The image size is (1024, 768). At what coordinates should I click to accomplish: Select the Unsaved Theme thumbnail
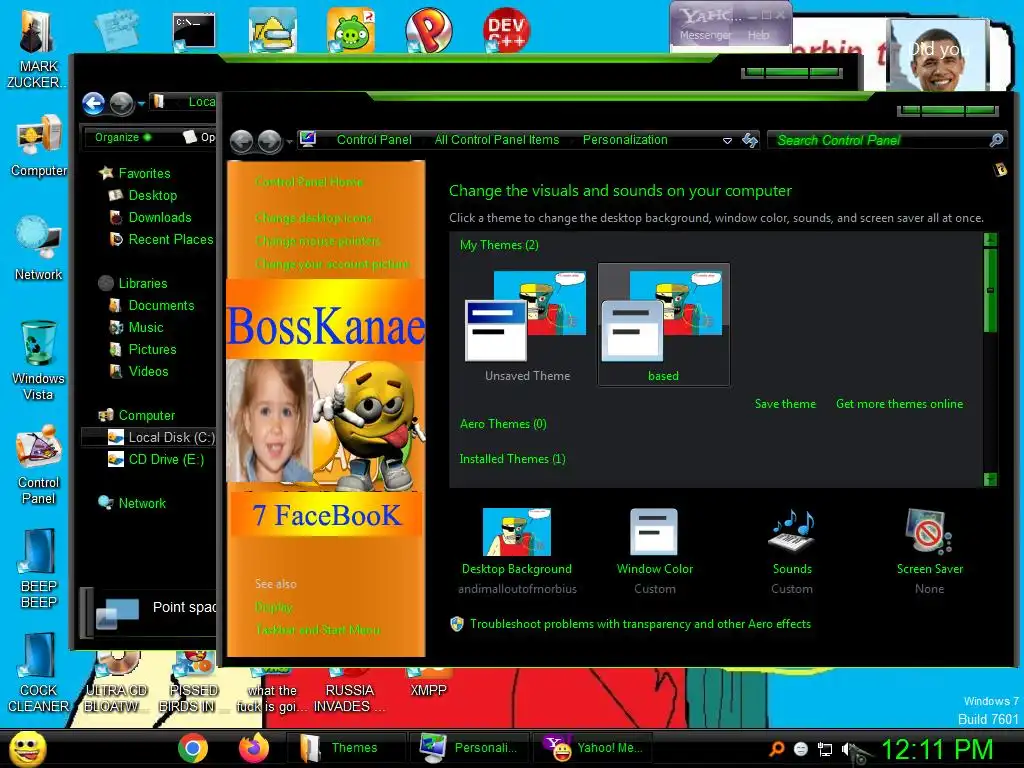click(x=527, y=326)
